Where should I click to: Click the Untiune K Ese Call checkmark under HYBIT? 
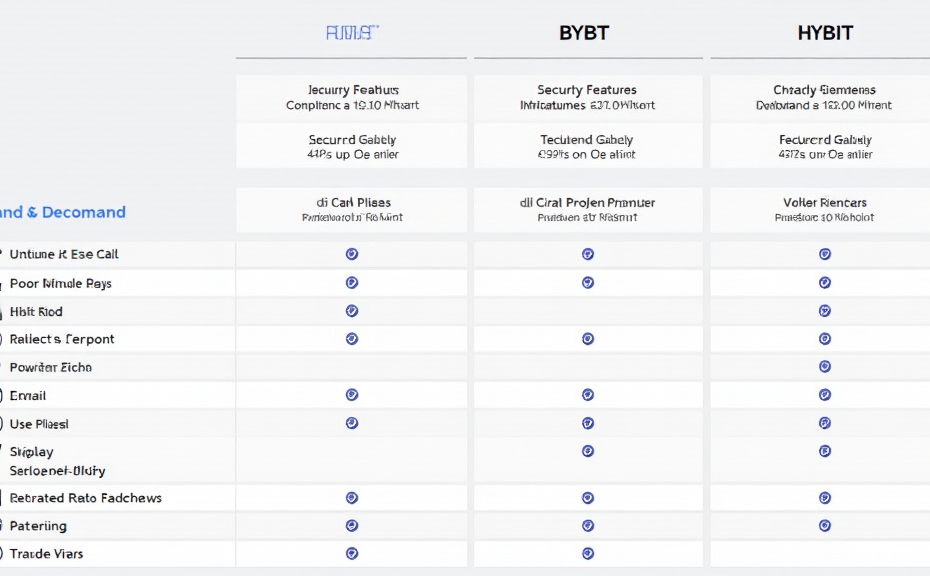(x=824, y=254)
